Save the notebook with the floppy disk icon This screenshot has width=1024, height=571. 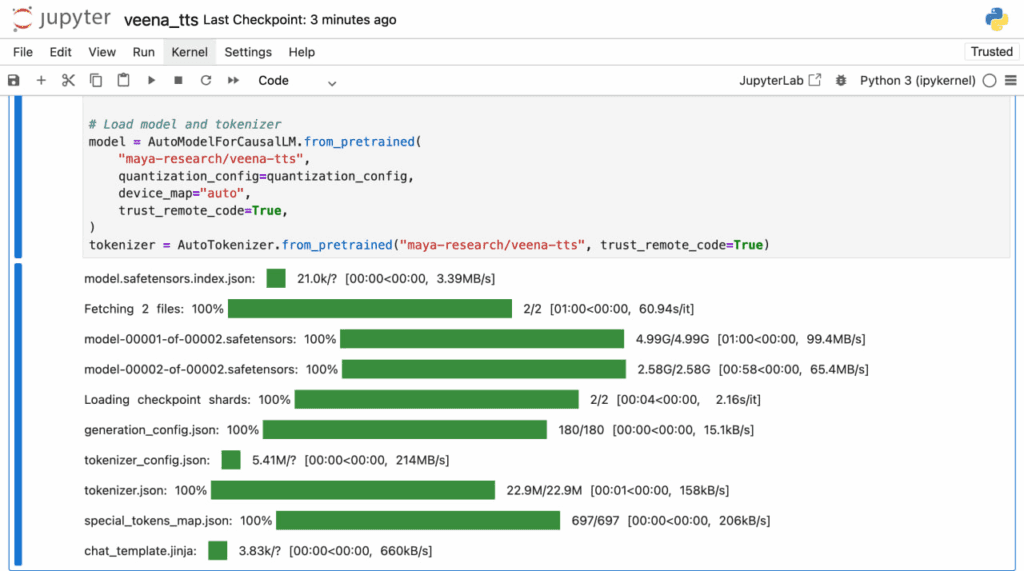point(14,81)
